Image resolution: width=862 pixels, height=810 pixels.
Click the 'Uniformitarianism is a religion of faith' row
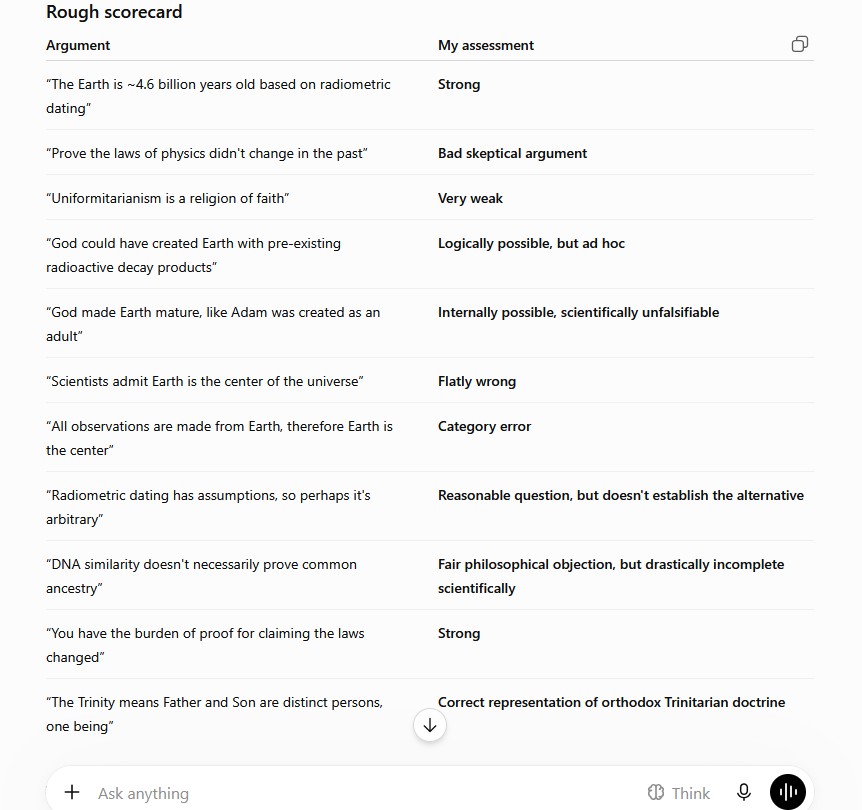point(429,198)
